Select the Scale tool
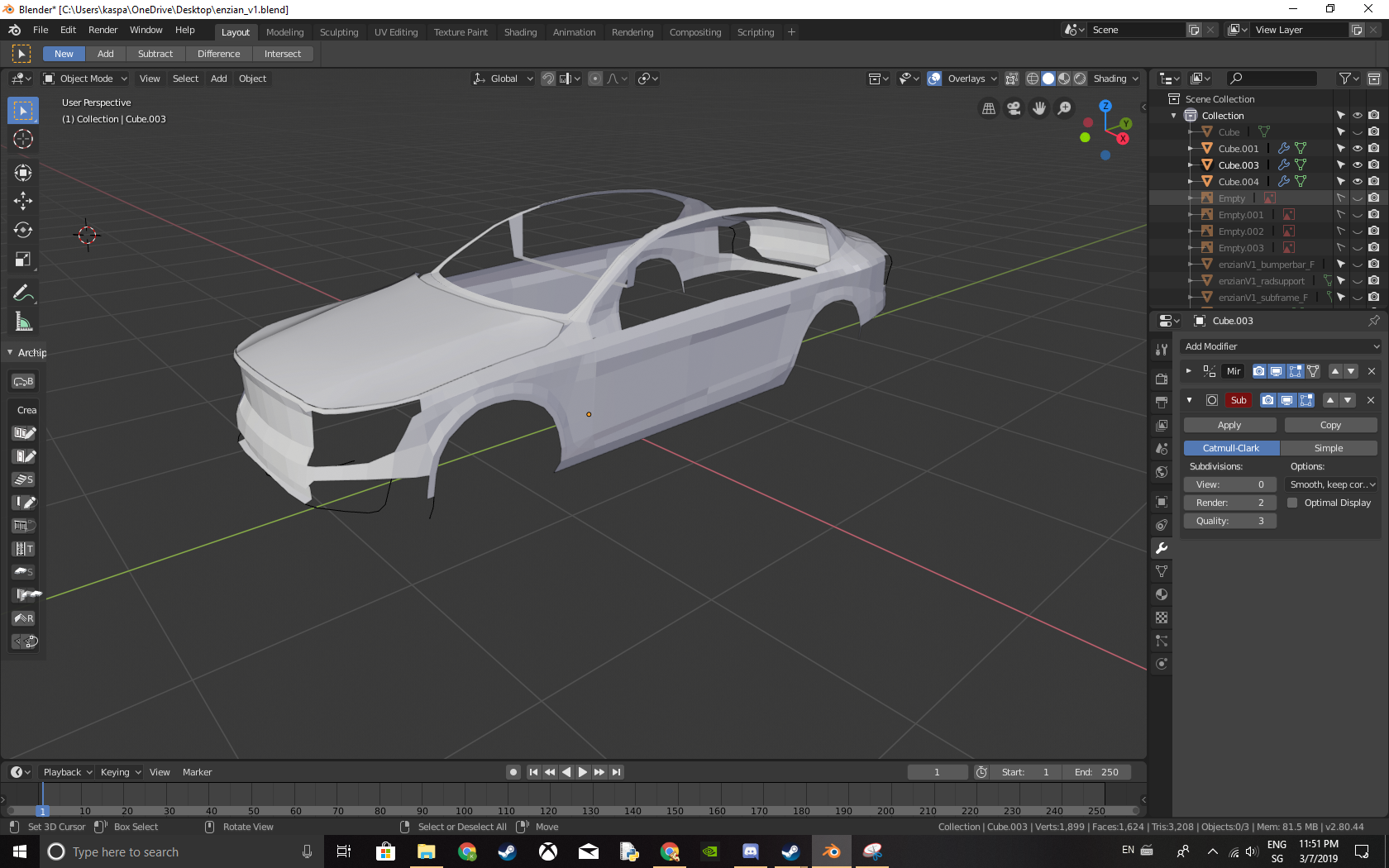This screenshot has width=1389, height=868. [23, 260]
